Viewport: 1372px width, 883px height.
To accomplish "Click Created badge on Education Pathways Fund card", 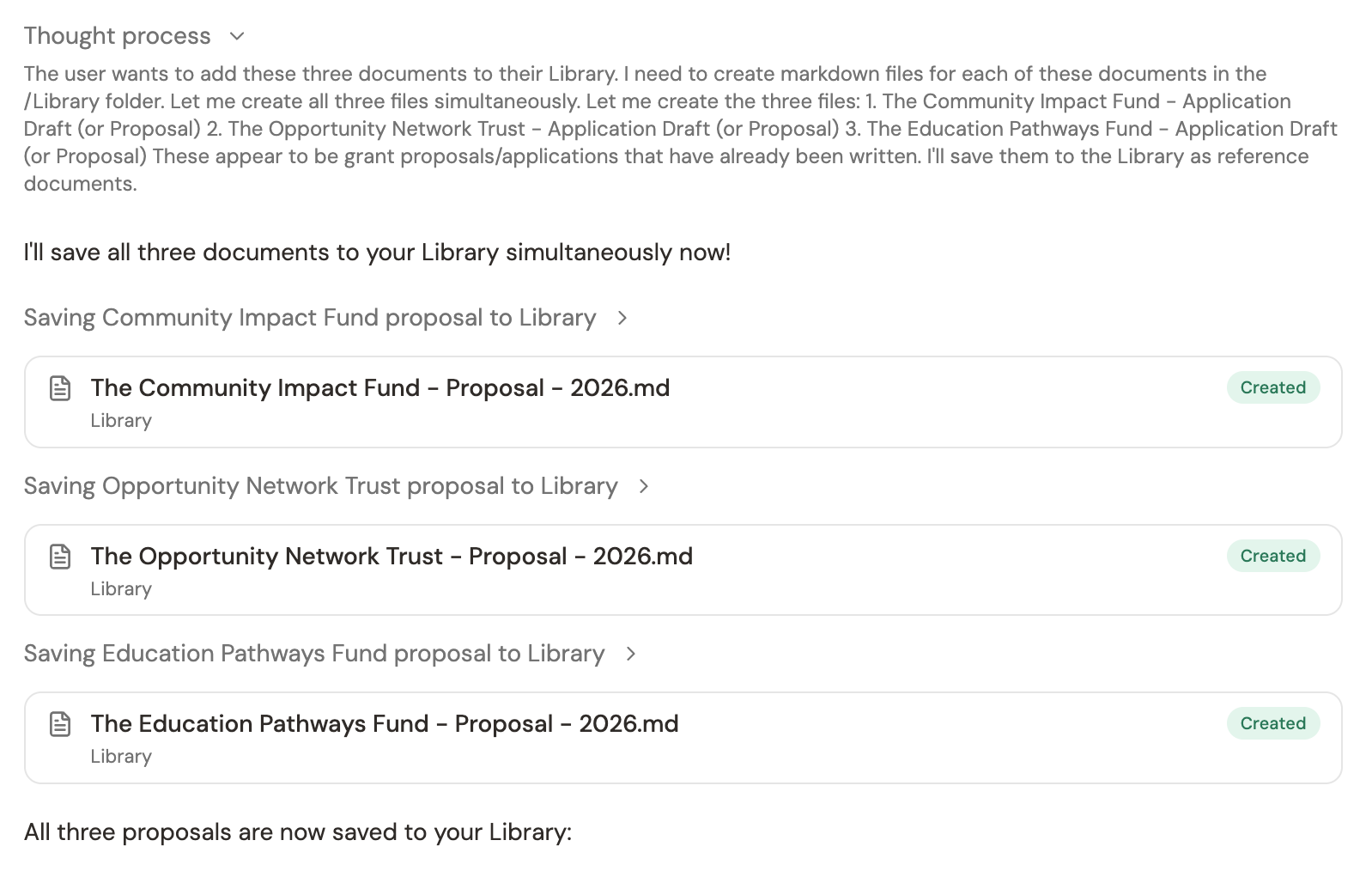I will pyautogui.click(x=1272, y=723).
